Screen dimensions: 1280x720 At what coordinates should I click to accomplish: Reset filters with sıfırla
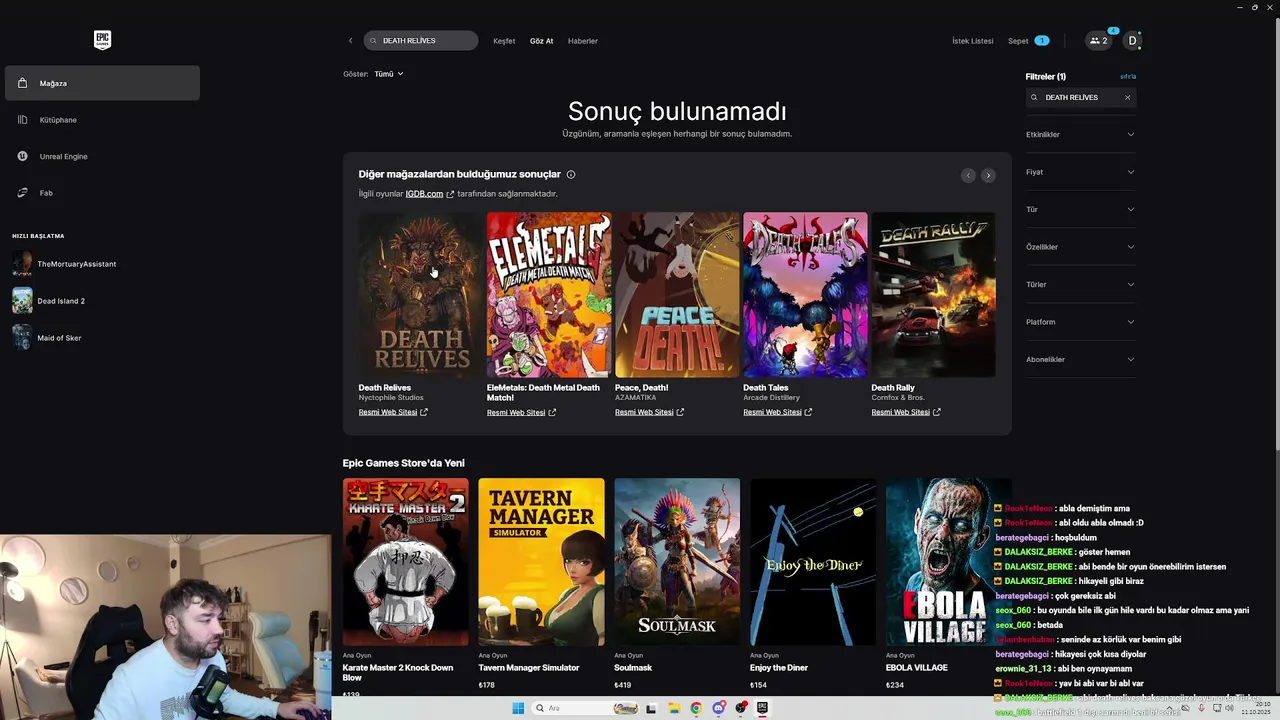click(1128, 76)
